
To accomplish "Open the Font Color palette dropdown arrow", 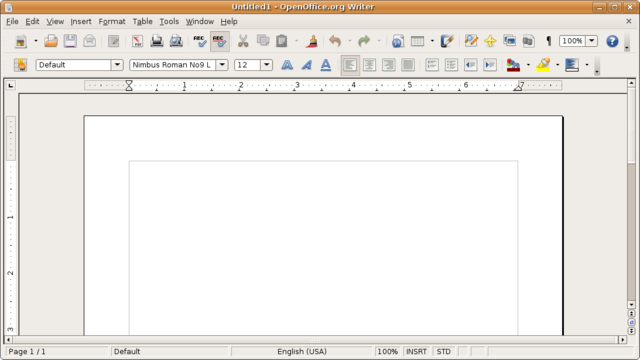I will pos(528,65).
